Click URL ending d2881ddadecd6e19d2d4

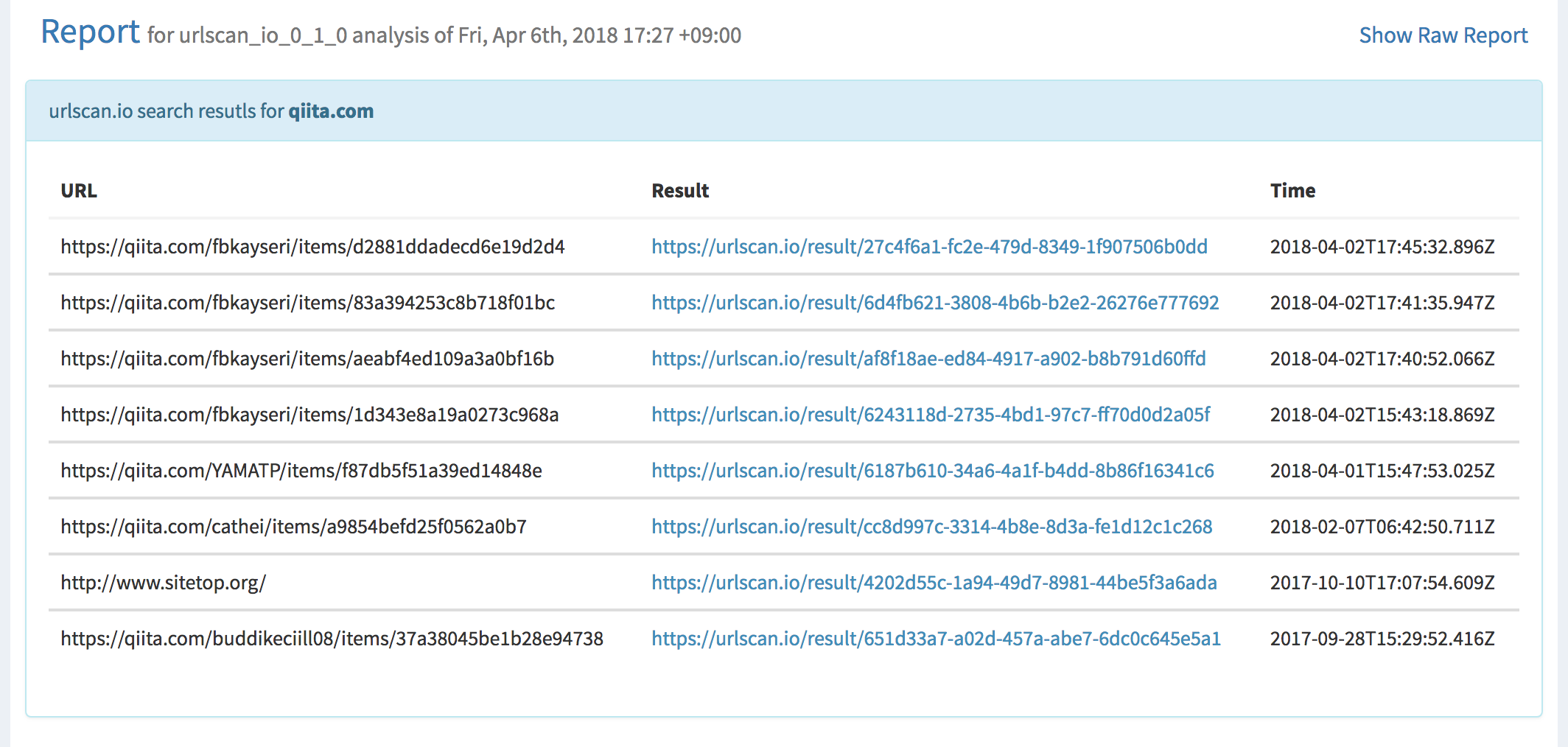tap(312, 247)
